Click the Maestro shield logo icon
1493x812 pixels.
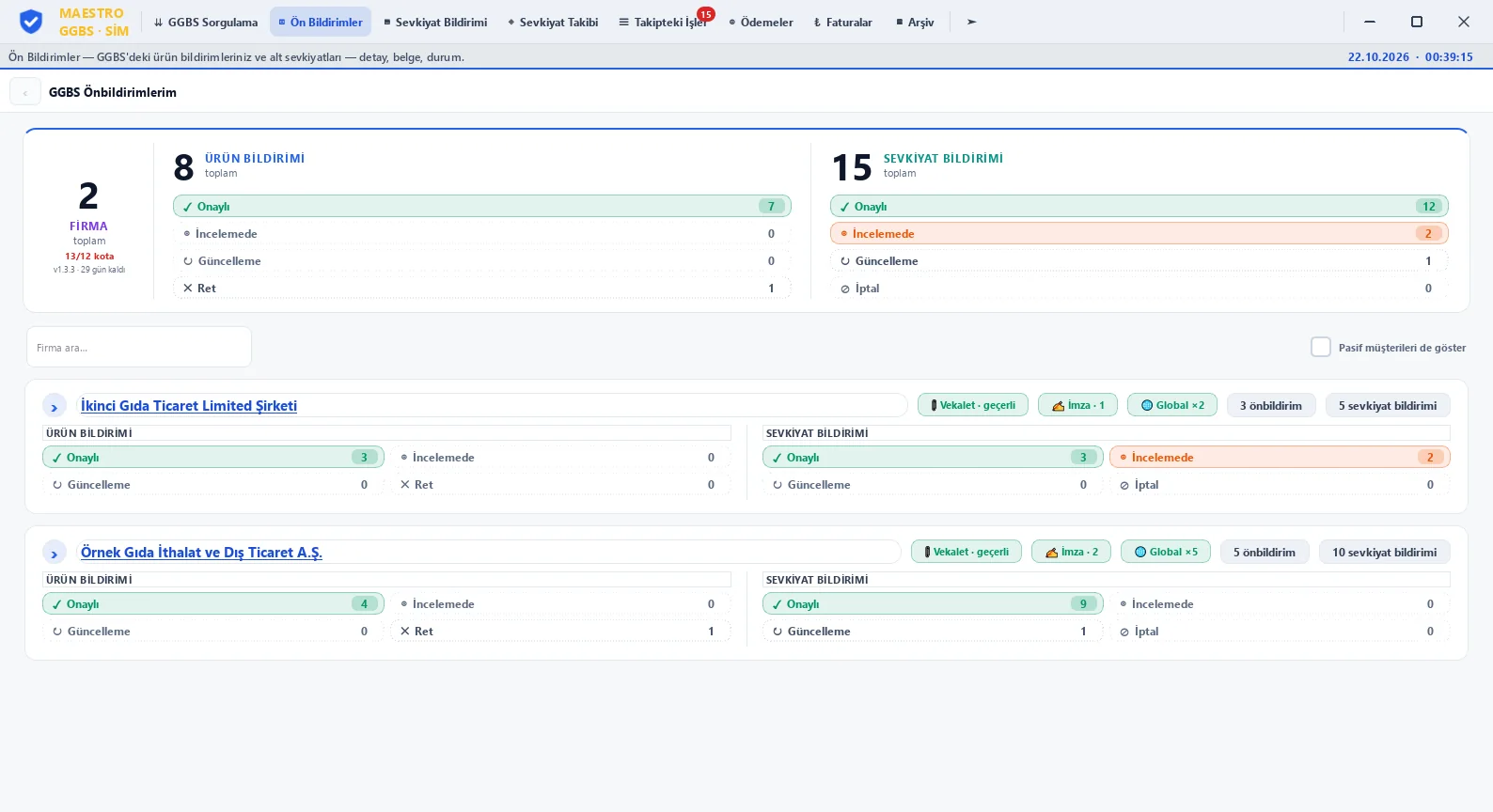31,22
